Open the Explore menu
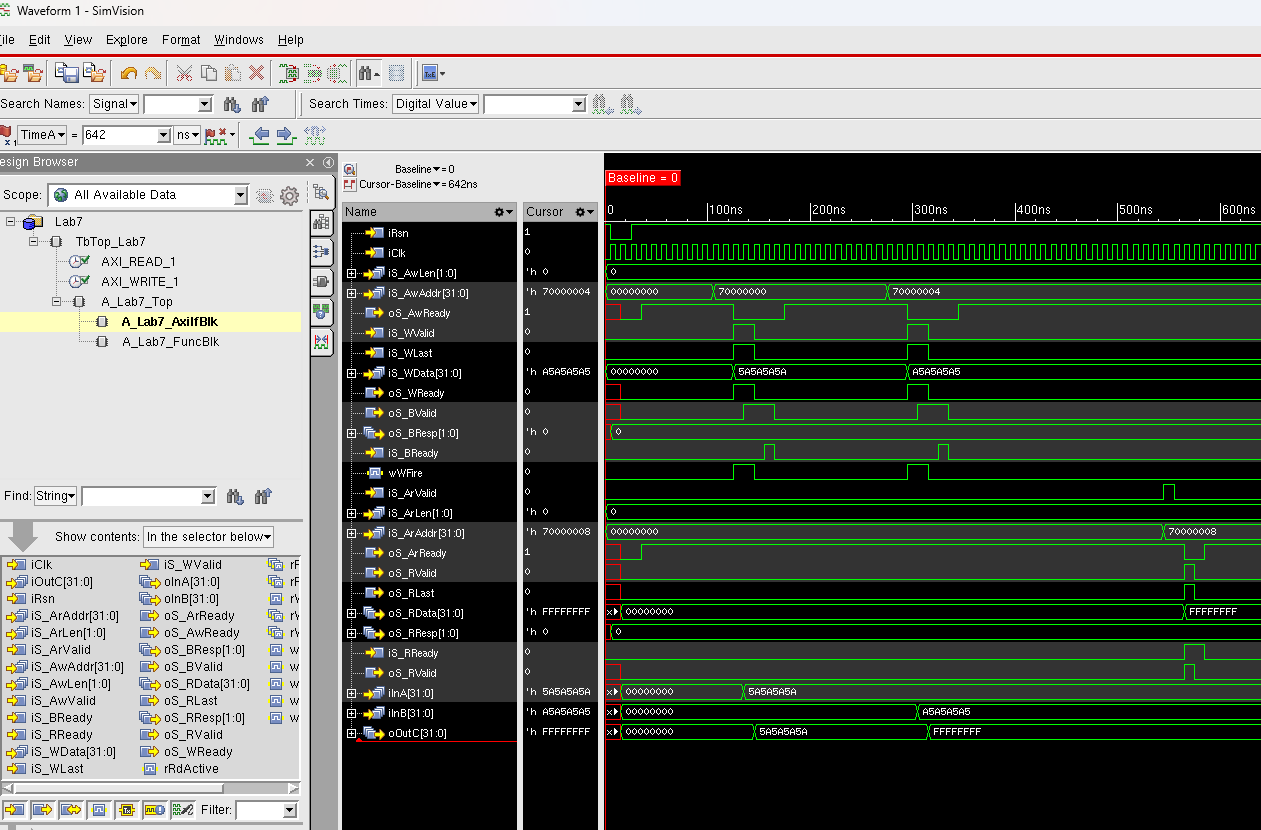Image resolution: width=1261 pixels, height=830 pixels. coord(127,40)
